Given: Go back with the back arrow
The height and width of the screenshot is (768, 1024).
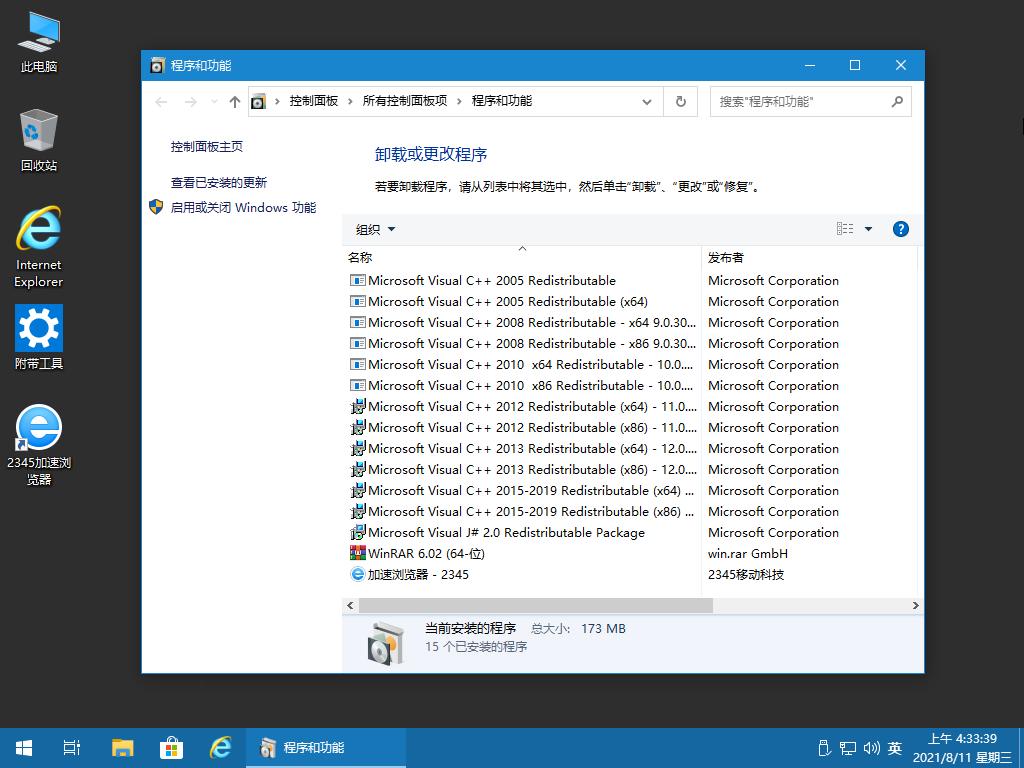Looking at the screenshot, I should (x=161, y=102).
